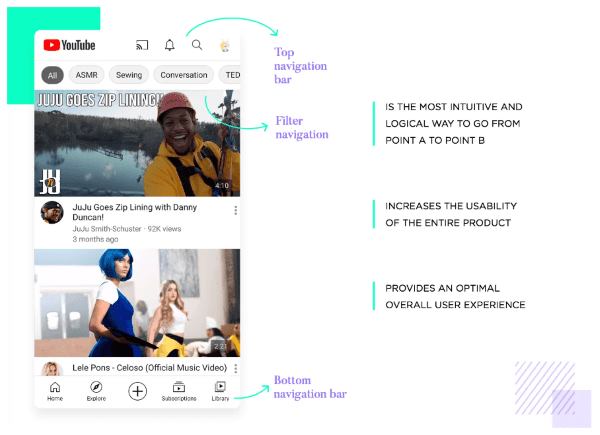Go to Home in bottom bar
600x435 pixels.
[55, 390]
